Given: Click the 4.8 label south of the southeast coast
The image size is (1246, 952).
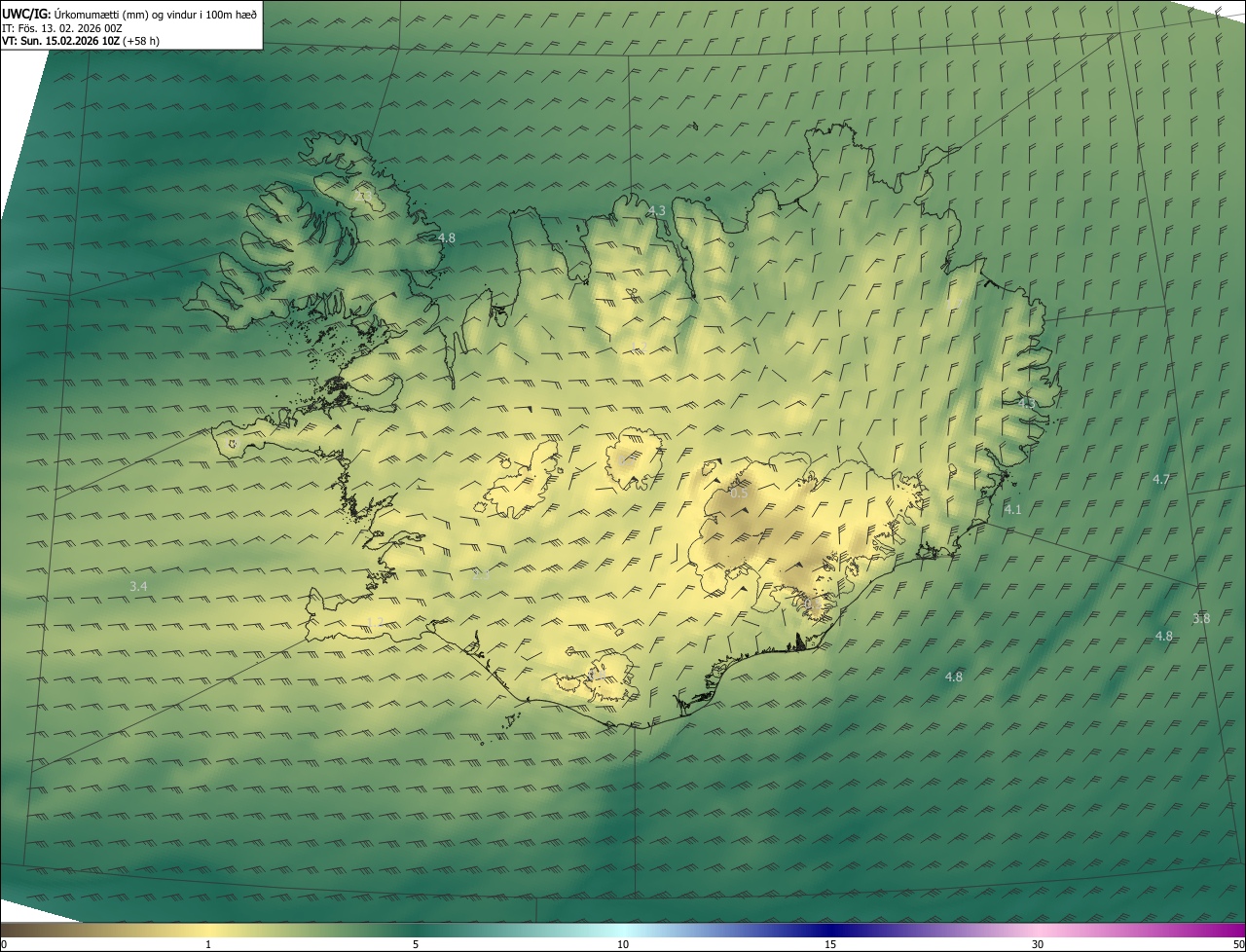Looking at the screenshot, I should point(954,677).
